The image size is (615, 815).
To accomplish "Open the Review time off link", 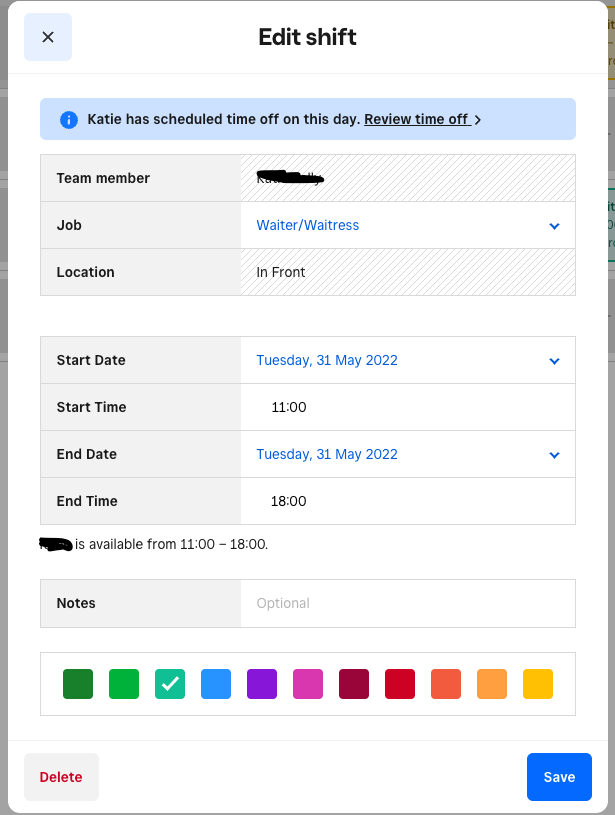I will 417,119.
